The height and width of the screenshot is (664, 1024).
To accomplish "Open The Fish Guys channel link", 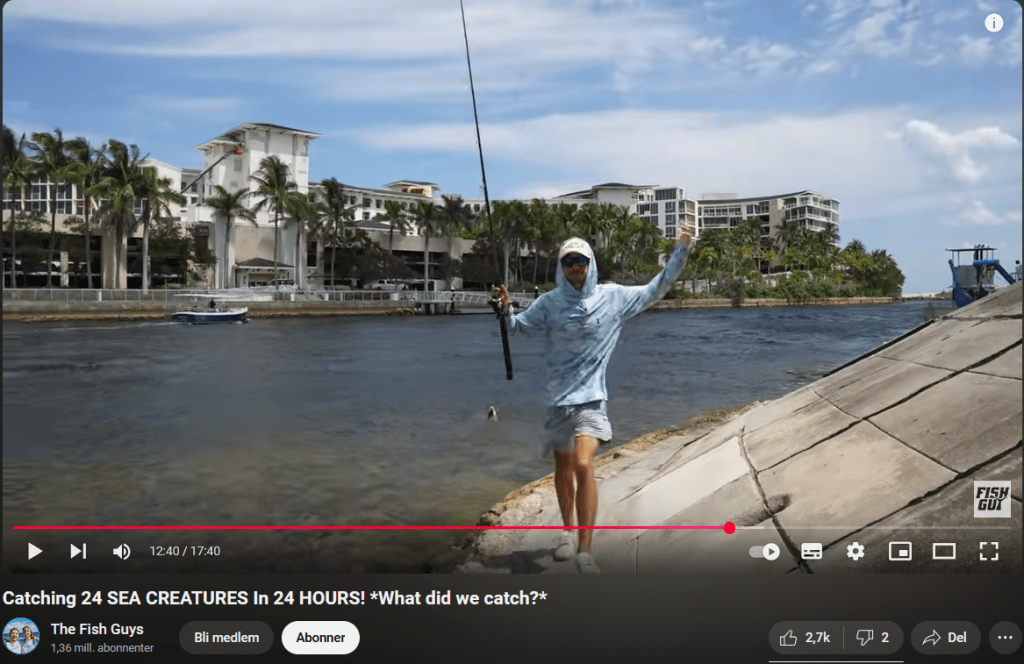I will point(97,629).
